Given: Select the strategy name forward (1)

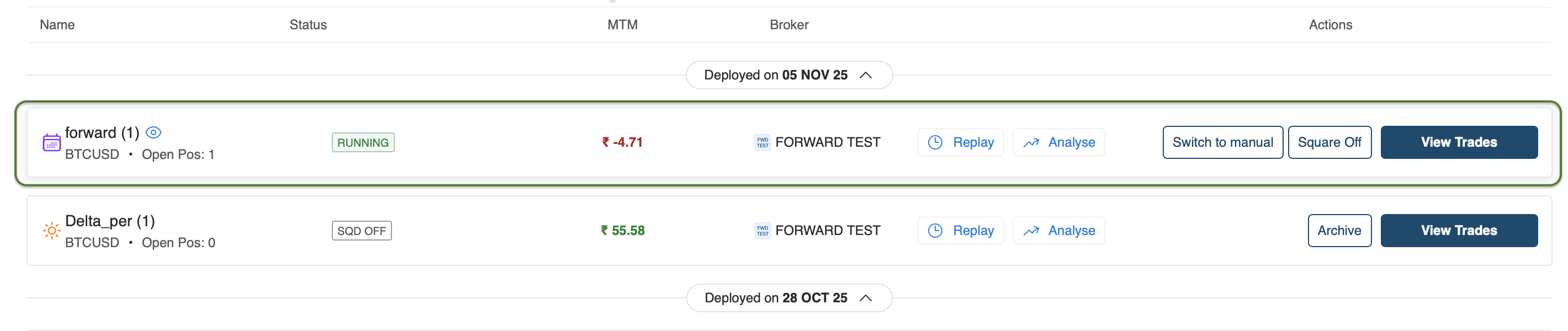Looking at the screenshot, I should pyautogui.click(x=103, y=132).
